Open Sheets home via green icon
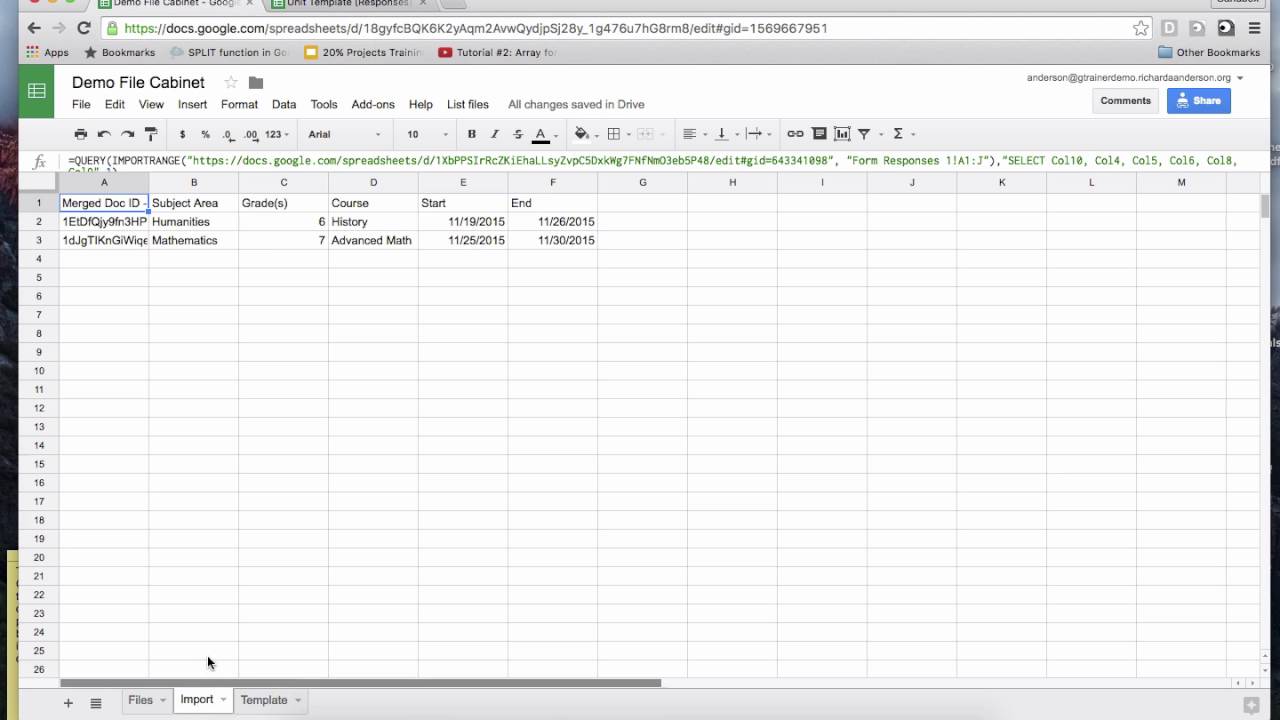Image resolution: width=1280 pixels, height=720 pixels. 37,91
